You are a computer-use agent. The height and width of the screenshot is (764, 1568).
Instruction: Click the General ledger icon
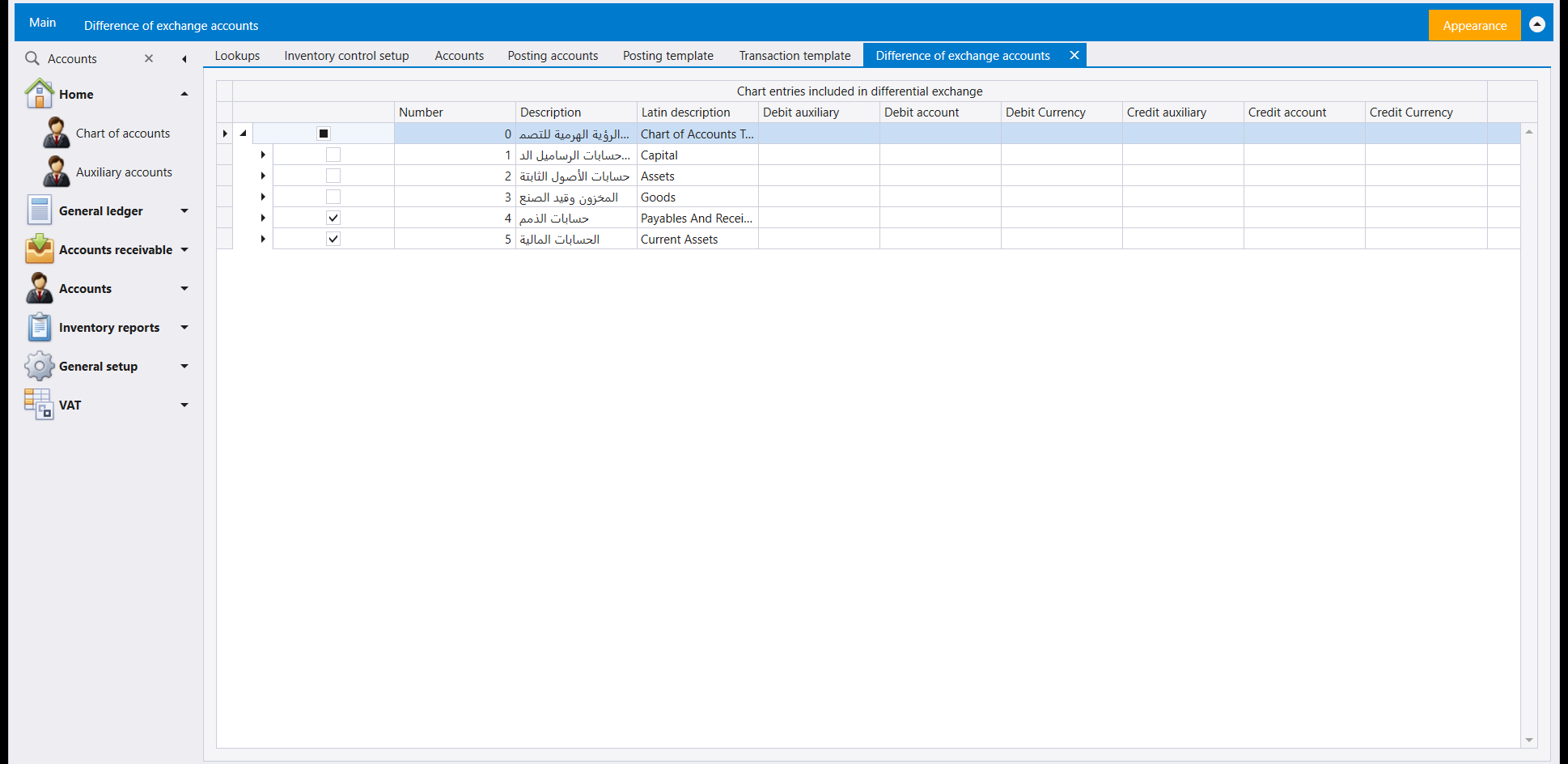pos(39,210)
